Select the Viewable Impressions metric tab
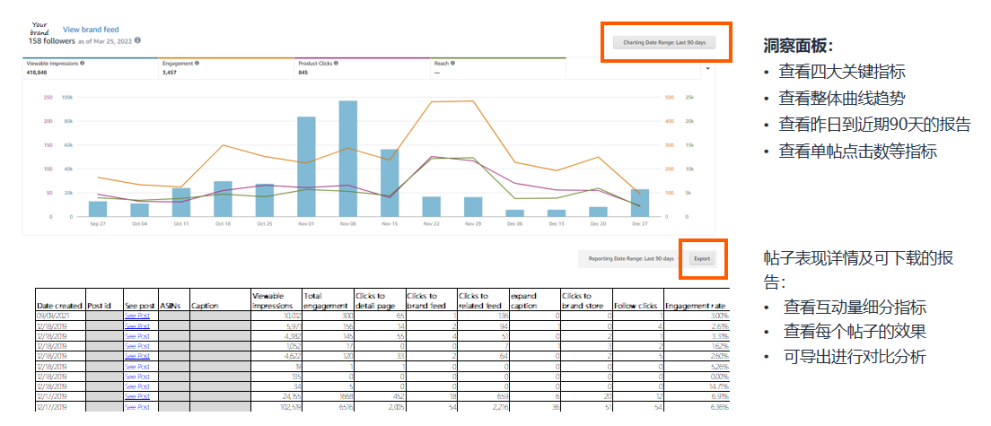This screenshot has height=426, width=991. [x=90, y=68]
